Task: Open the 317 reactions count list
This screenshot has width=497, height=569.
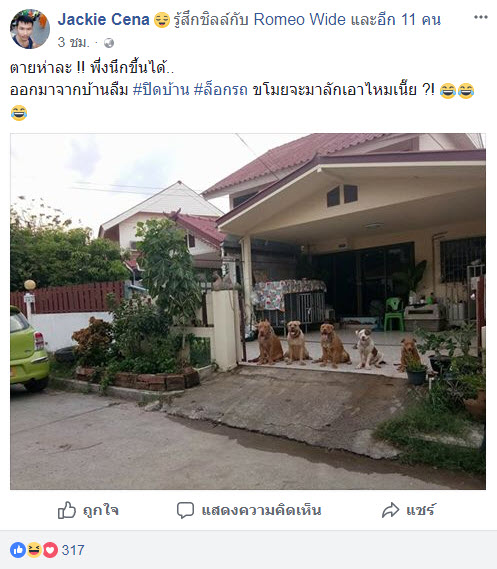Action: tap(73, 550)
